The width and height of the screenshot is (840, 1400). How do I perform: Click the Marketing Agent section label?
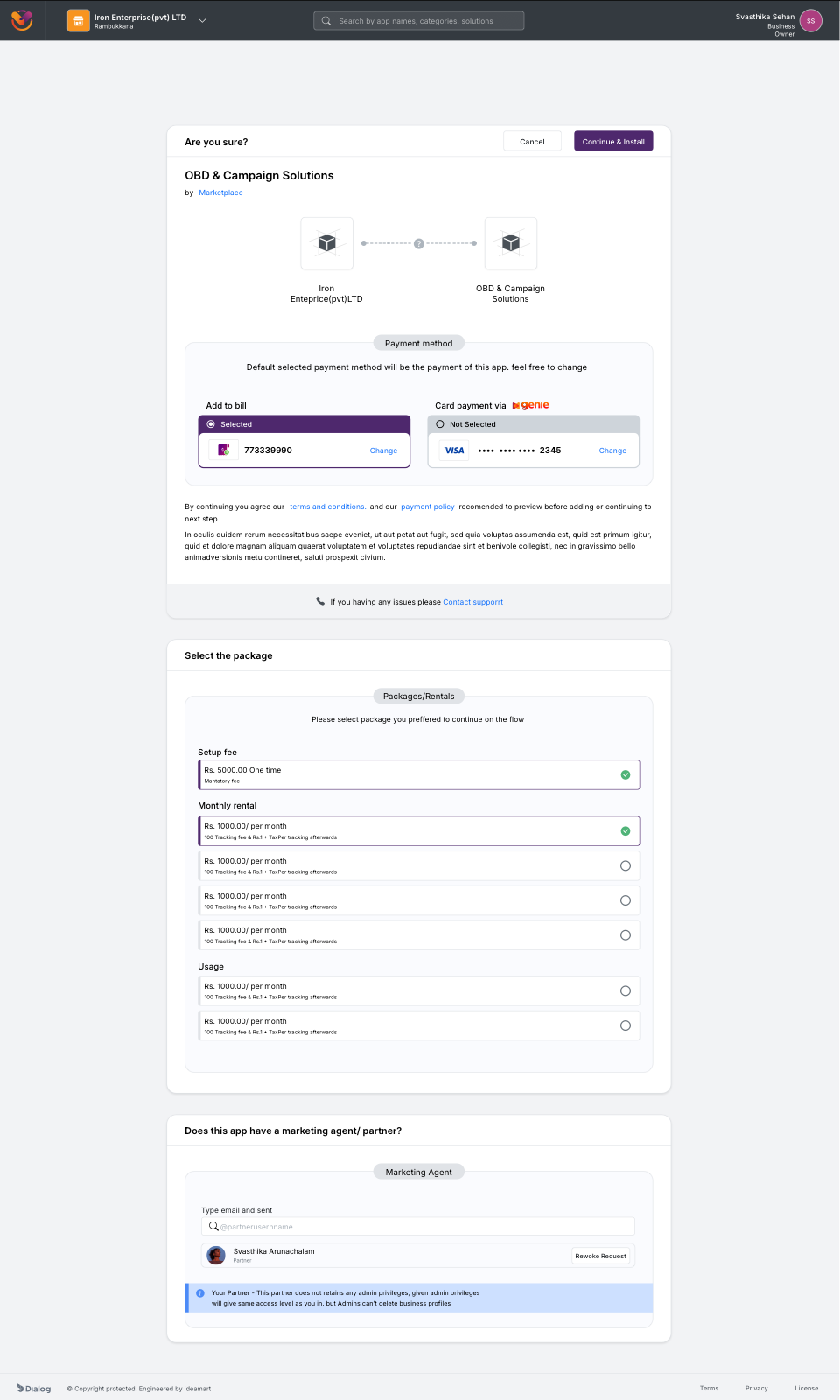pos(419,1172)
